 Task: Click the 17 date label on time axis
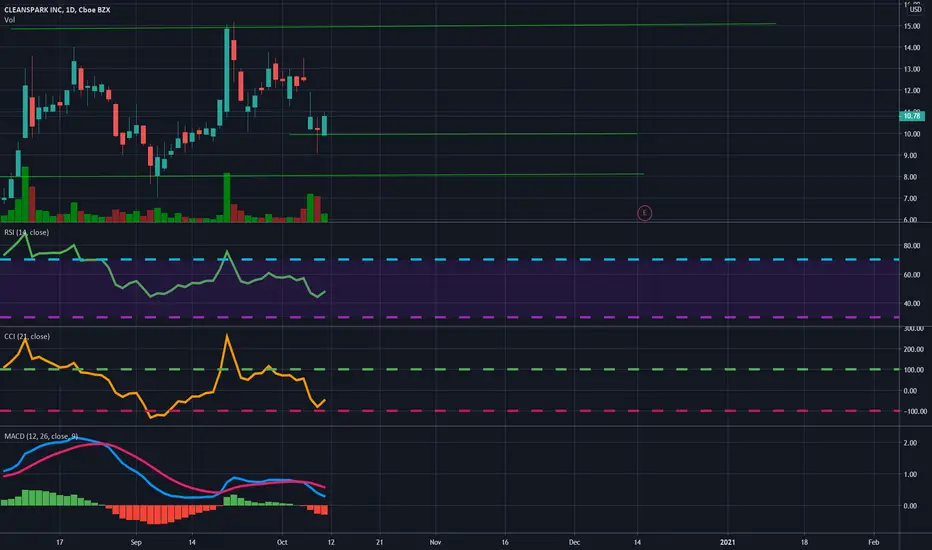(x=59, y=542)
